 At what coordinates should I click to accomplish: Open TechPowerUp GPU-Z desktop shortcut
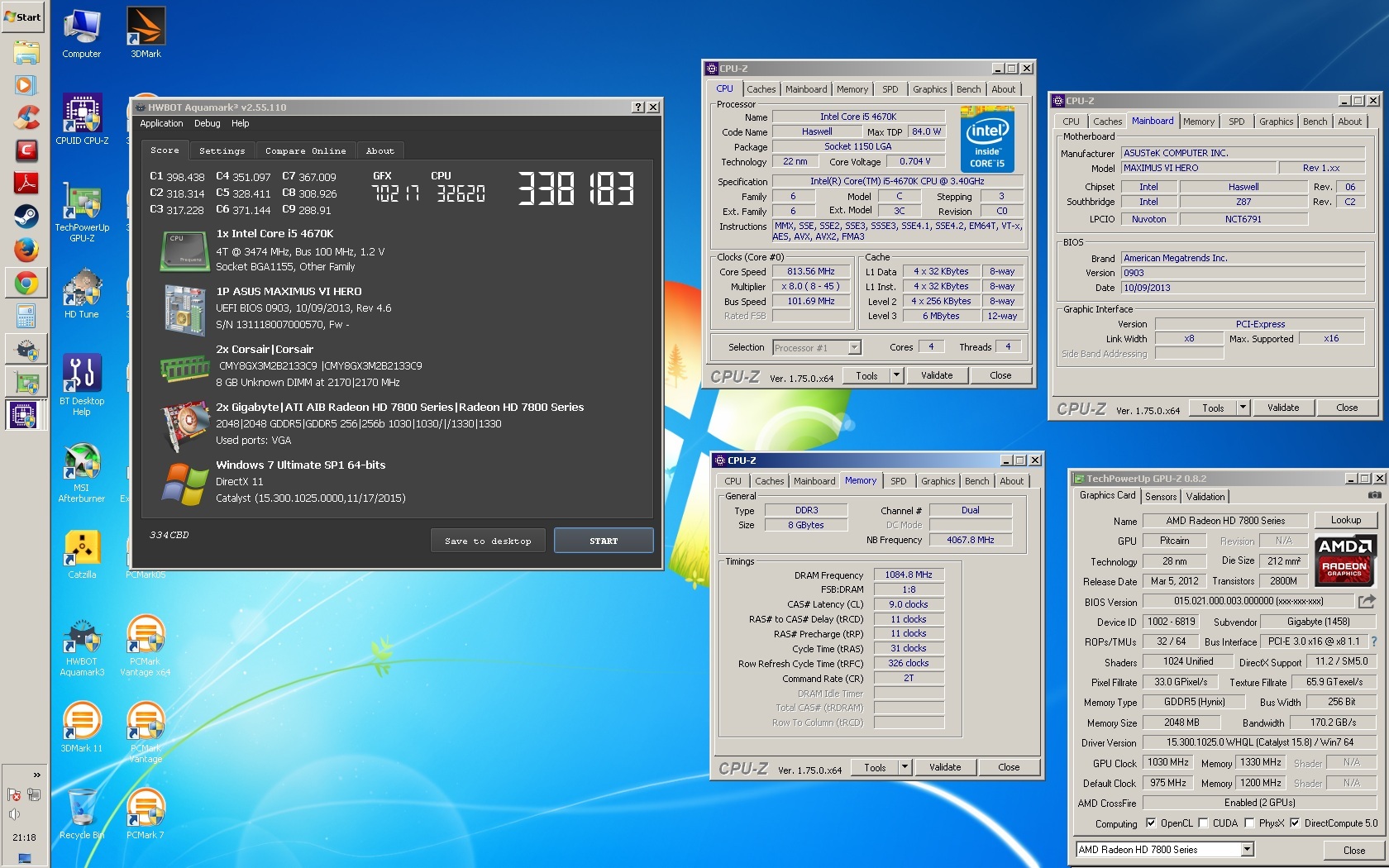82,212
